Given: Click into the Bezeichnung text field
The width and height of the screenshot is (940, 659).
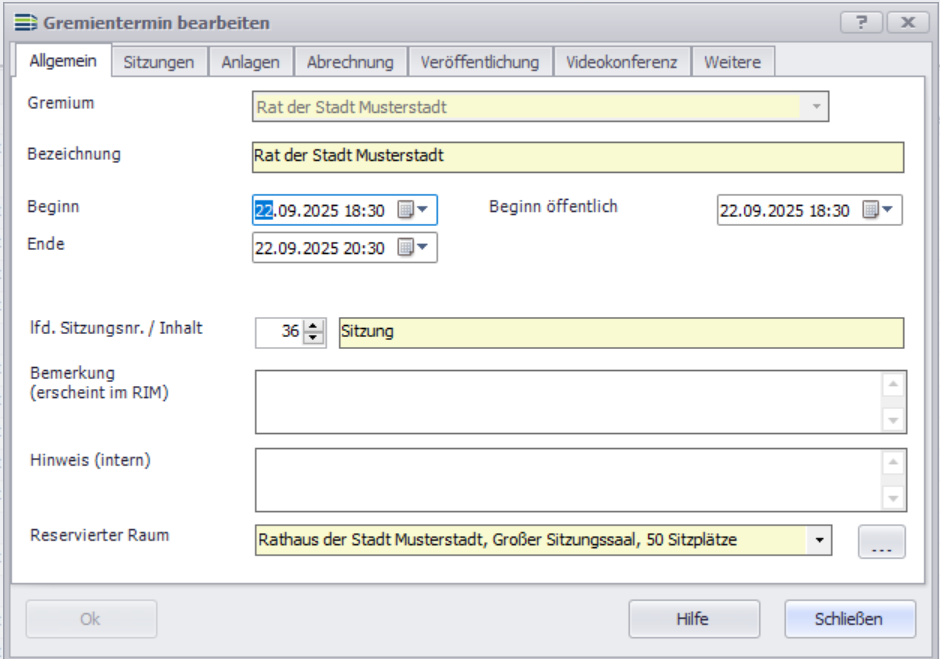Looking at the screenshot, I should point(577,157).
